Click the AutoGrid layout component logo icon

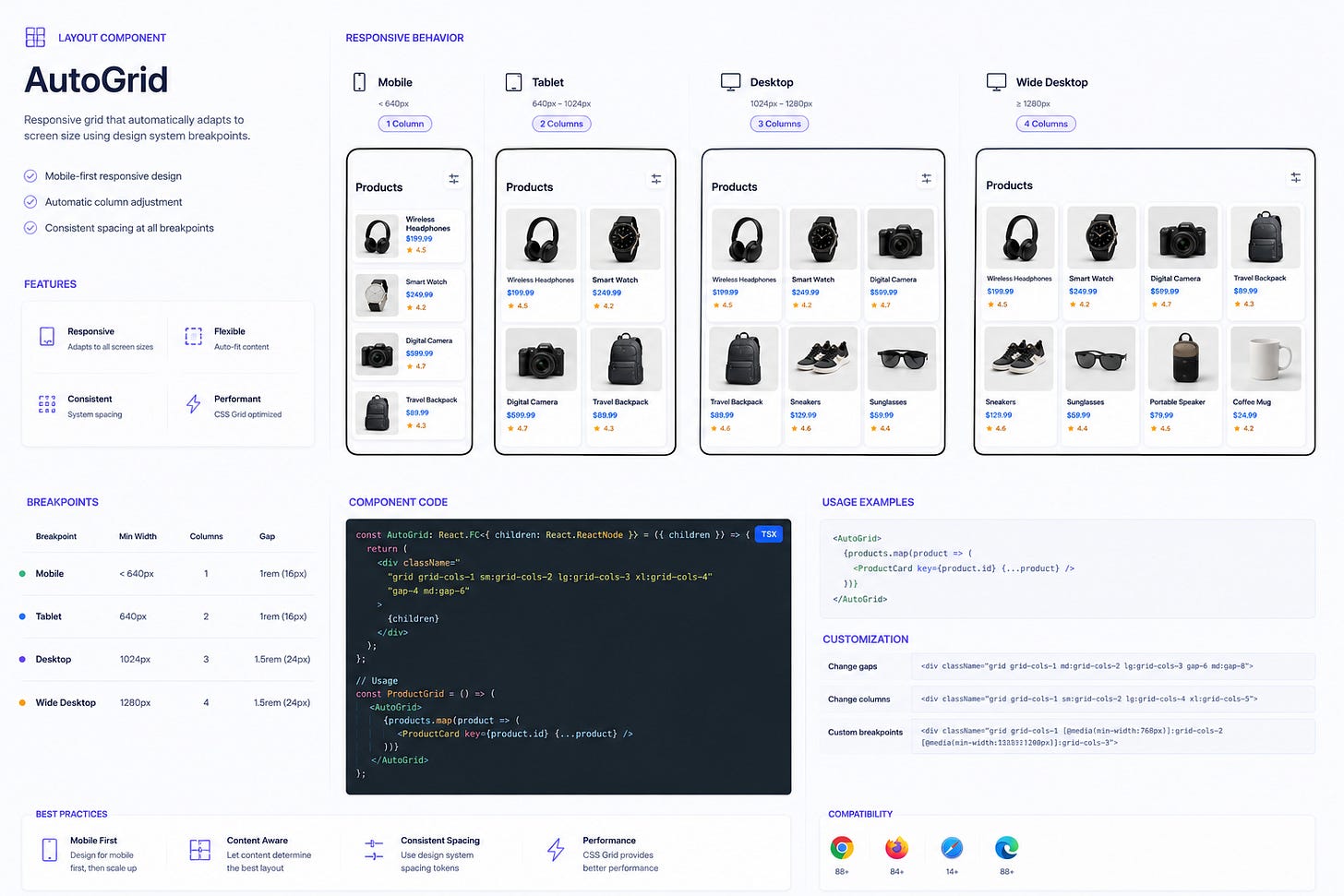pos(35,37)
